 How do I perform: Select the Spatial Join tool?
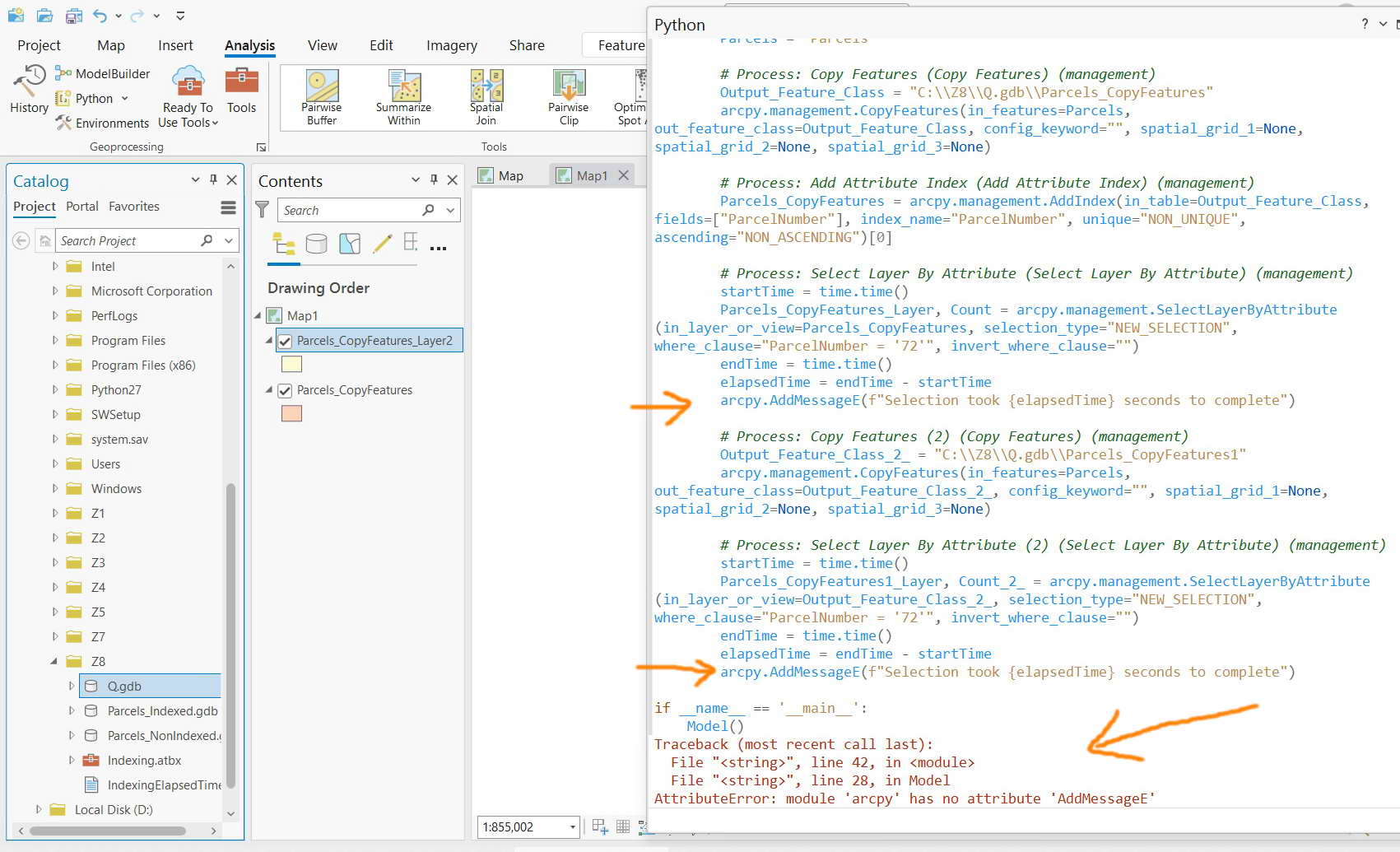pos(486,95)
